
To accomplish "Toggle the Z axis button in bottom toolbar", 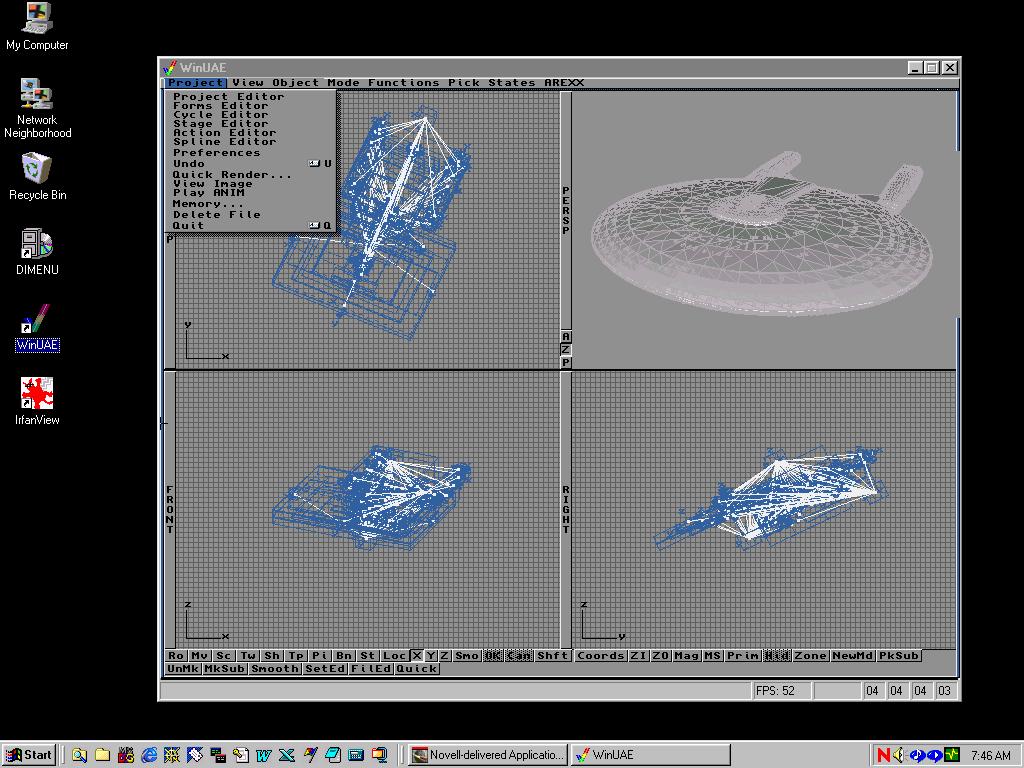I will click(x=445, y=656).
